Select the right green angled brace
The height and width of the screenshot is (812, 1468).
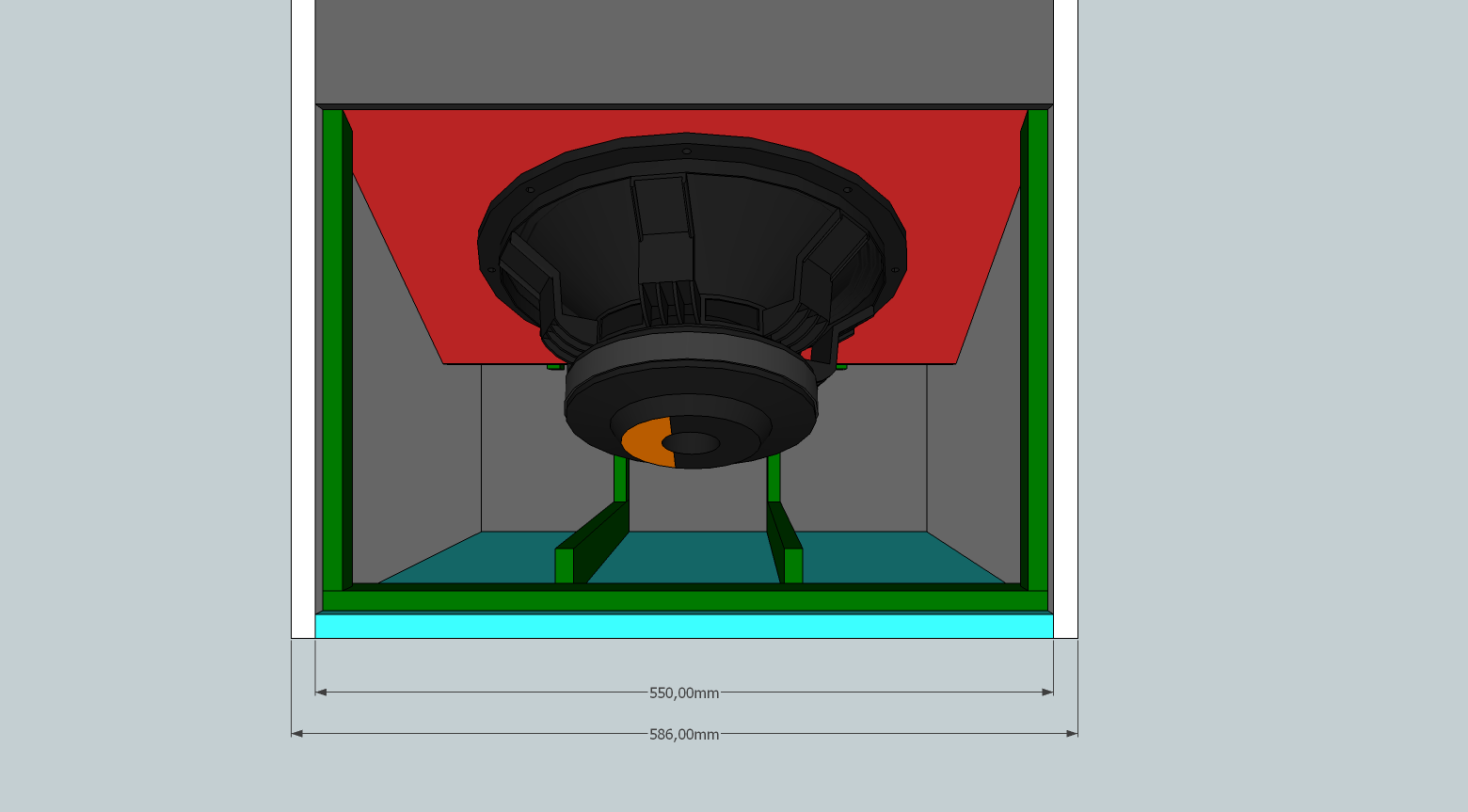(785, 543)
